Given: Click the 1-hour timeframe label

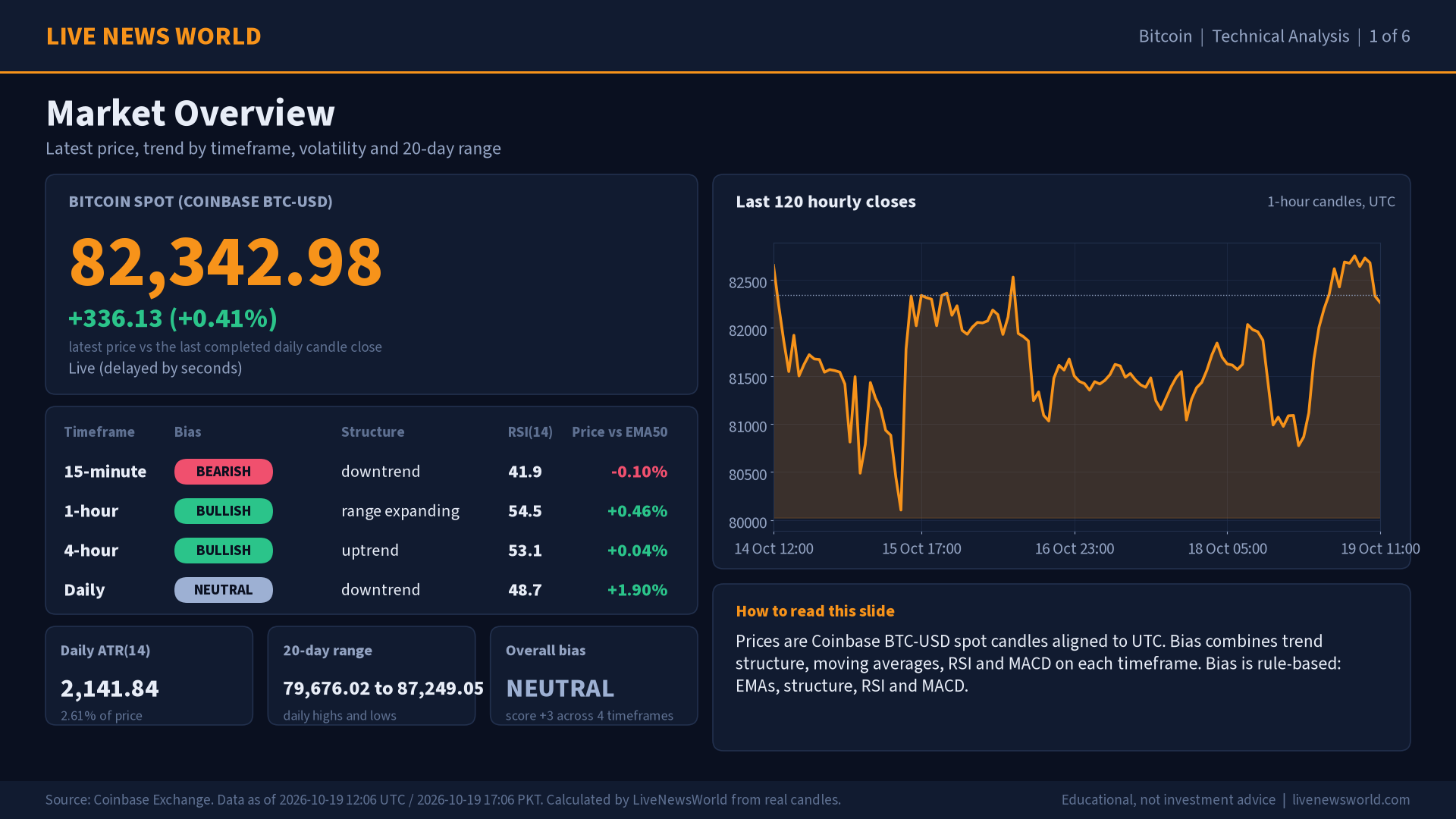Looking at the screenshot, I should (91, 511).
